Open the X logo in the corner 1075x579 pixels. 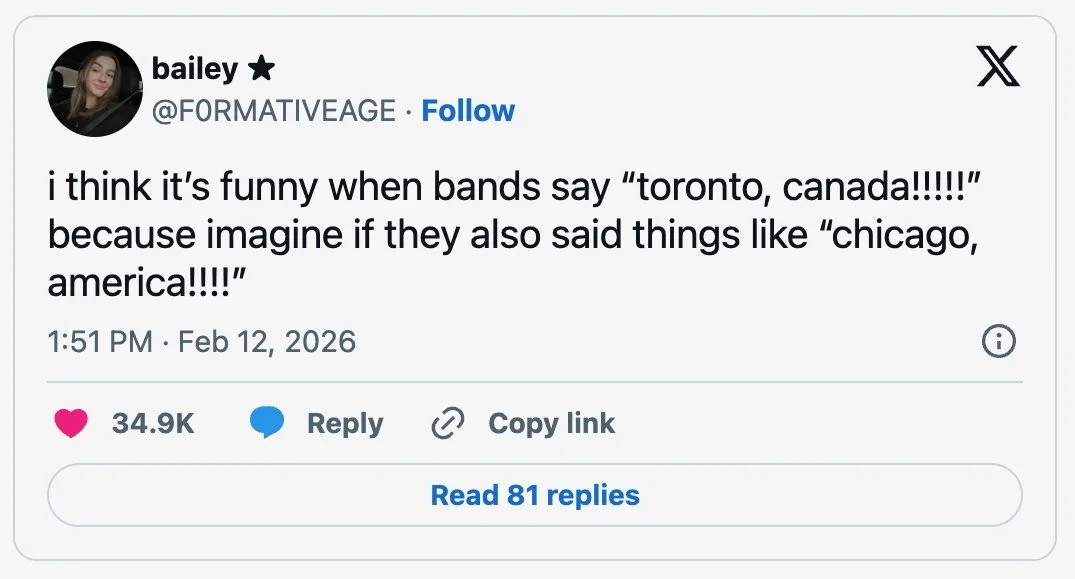point(998,66)
